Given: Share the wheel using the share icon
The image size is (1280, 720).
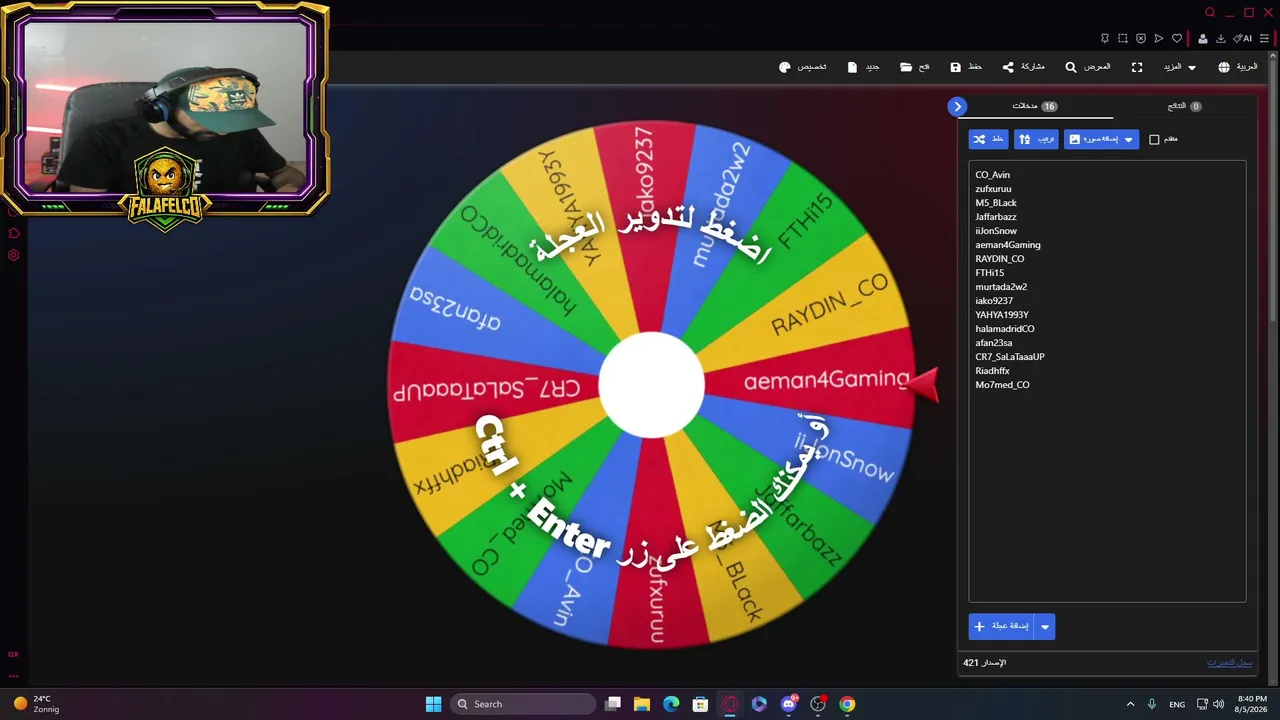Looking at the screenshot, I should [x=1023, y=67].
